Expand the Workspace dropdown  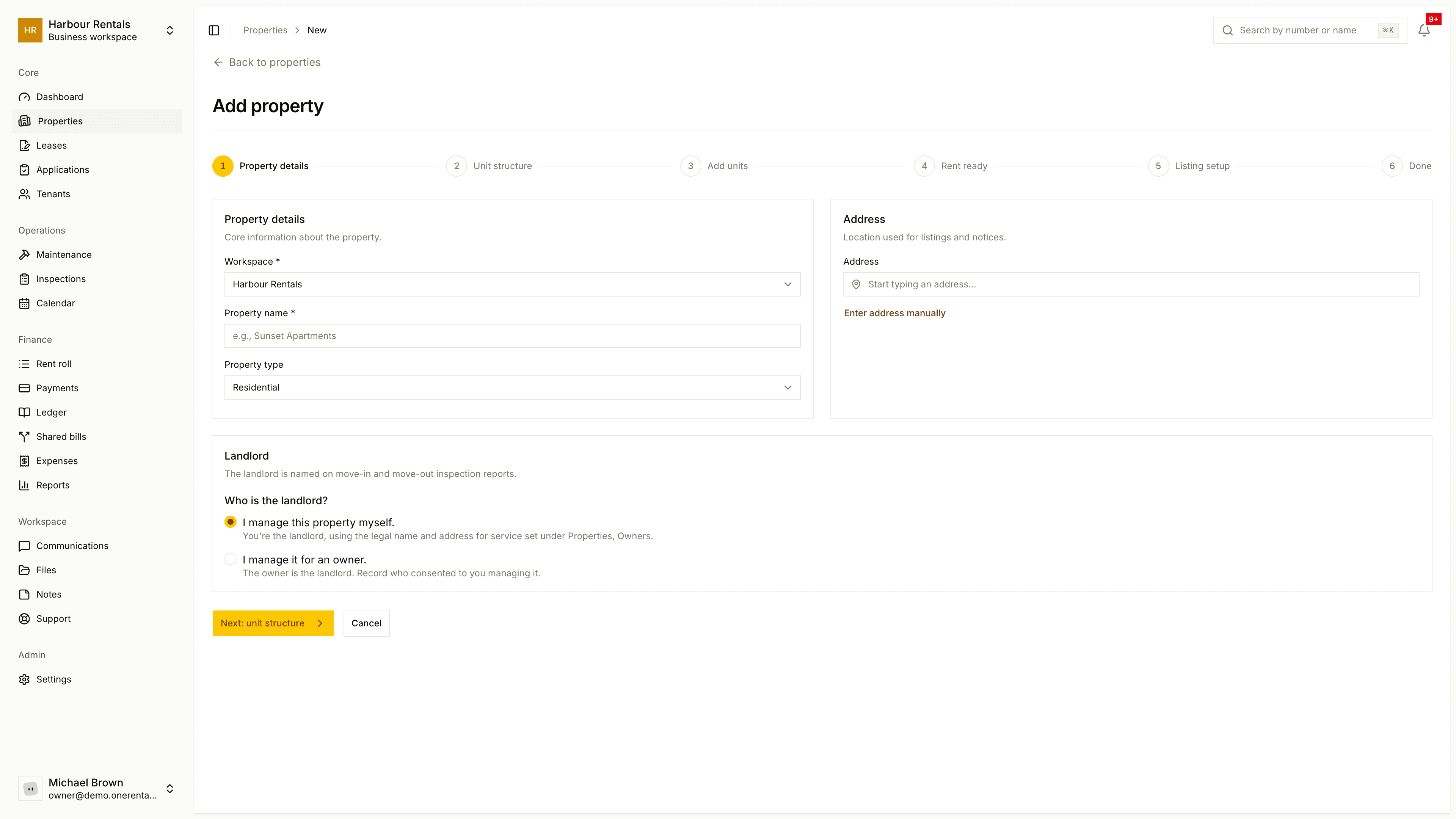tap(512, 284)
